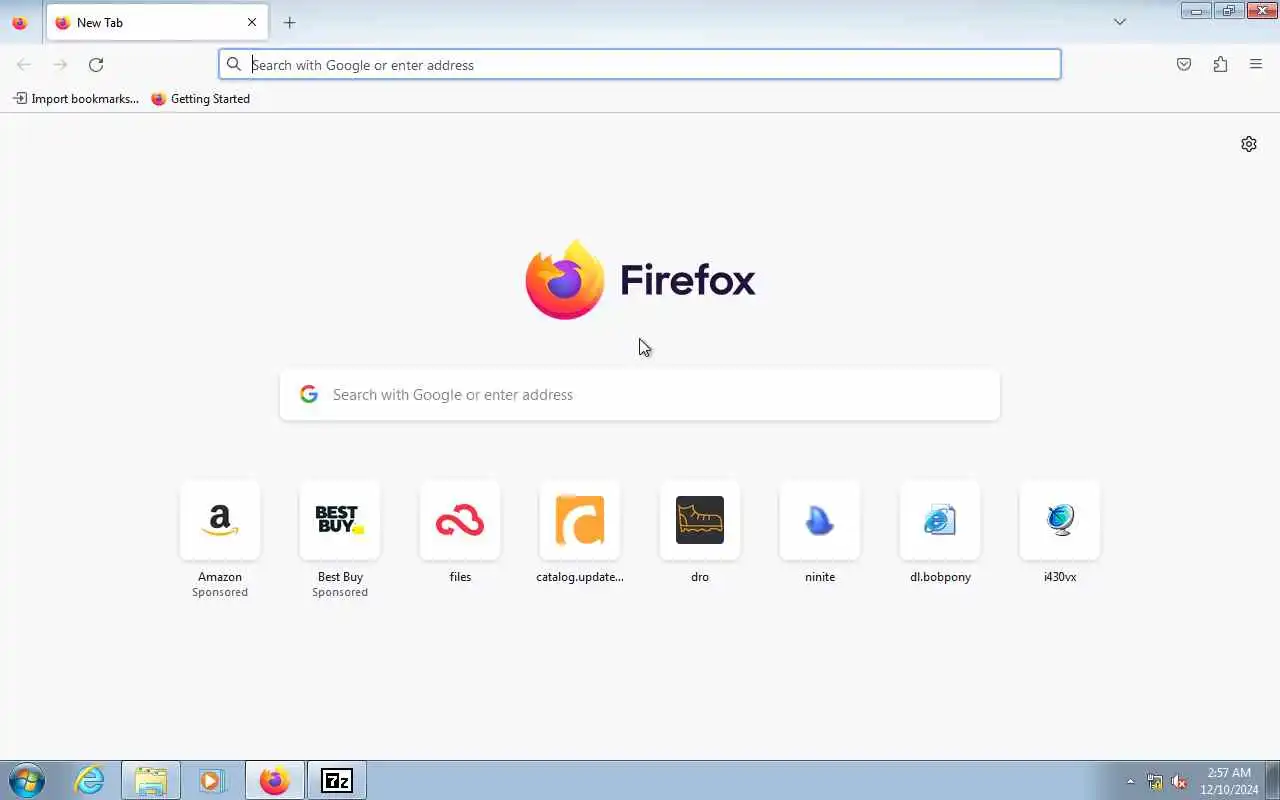This screenshot has height=800, width=1280.
Task: Minimize the Firefox window
Action: [1196, 11]
